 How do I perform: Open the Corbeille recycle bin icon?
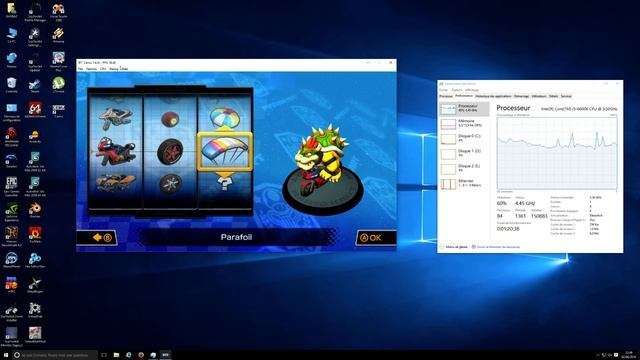(11, 86)
